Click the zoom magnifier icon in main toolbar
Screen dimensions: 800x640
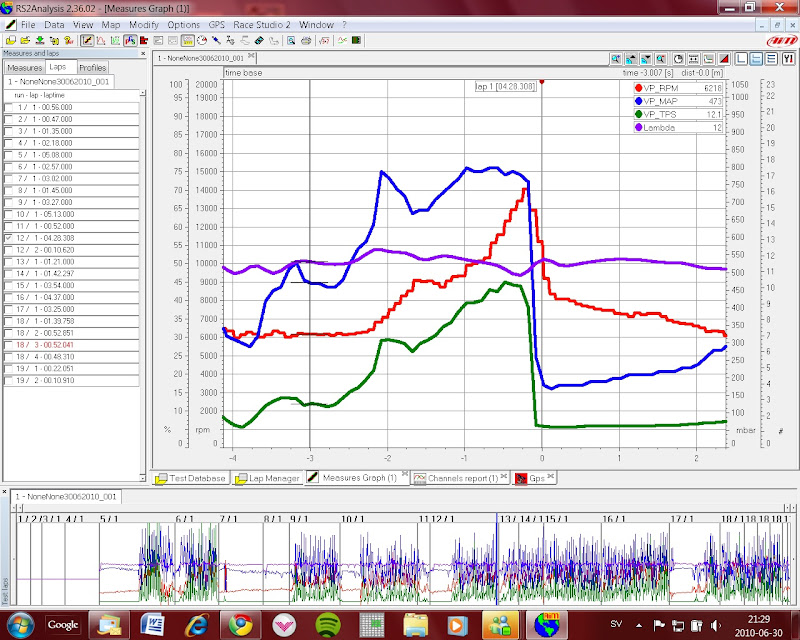click(291, 40)
